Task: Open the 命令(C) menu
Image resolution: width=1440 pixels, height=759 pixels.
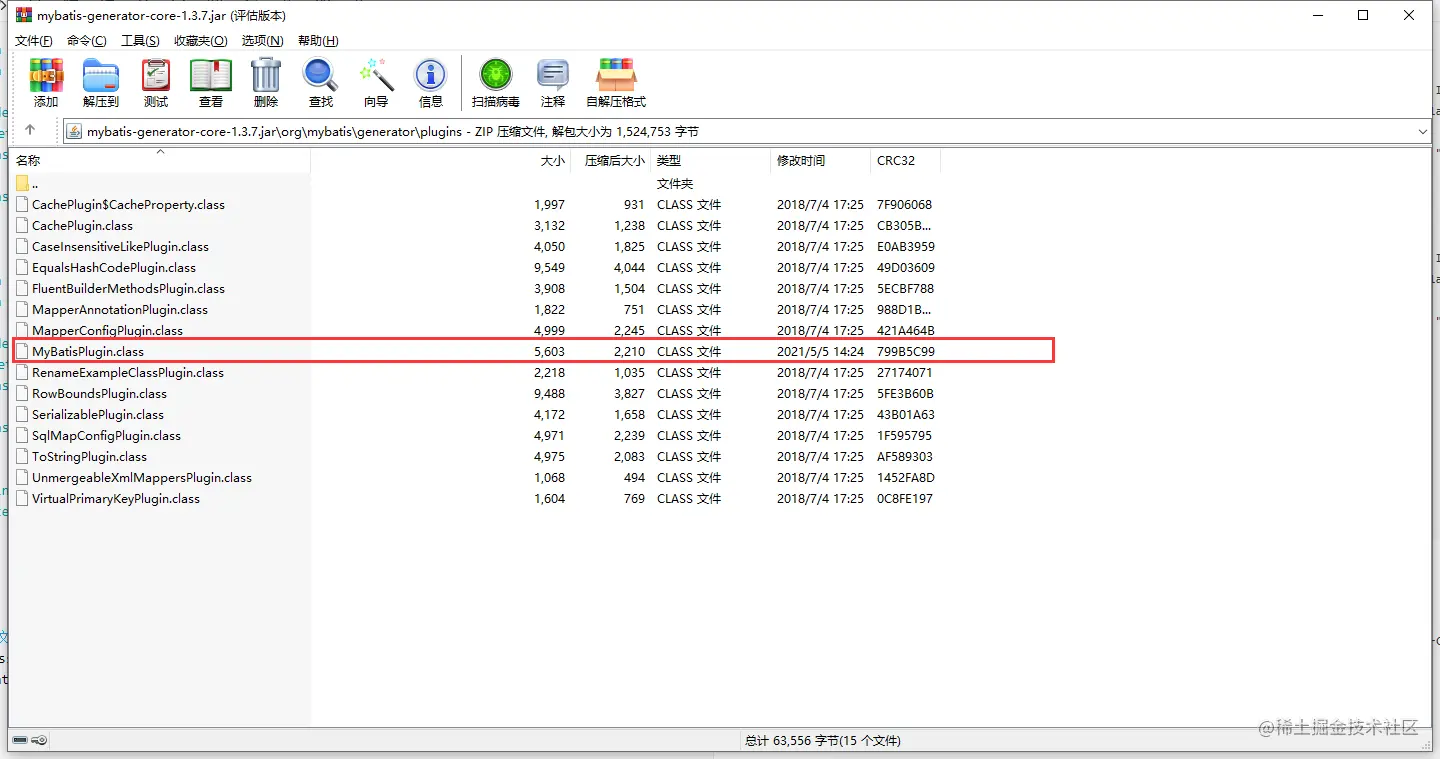Action: tap(87, 41)
